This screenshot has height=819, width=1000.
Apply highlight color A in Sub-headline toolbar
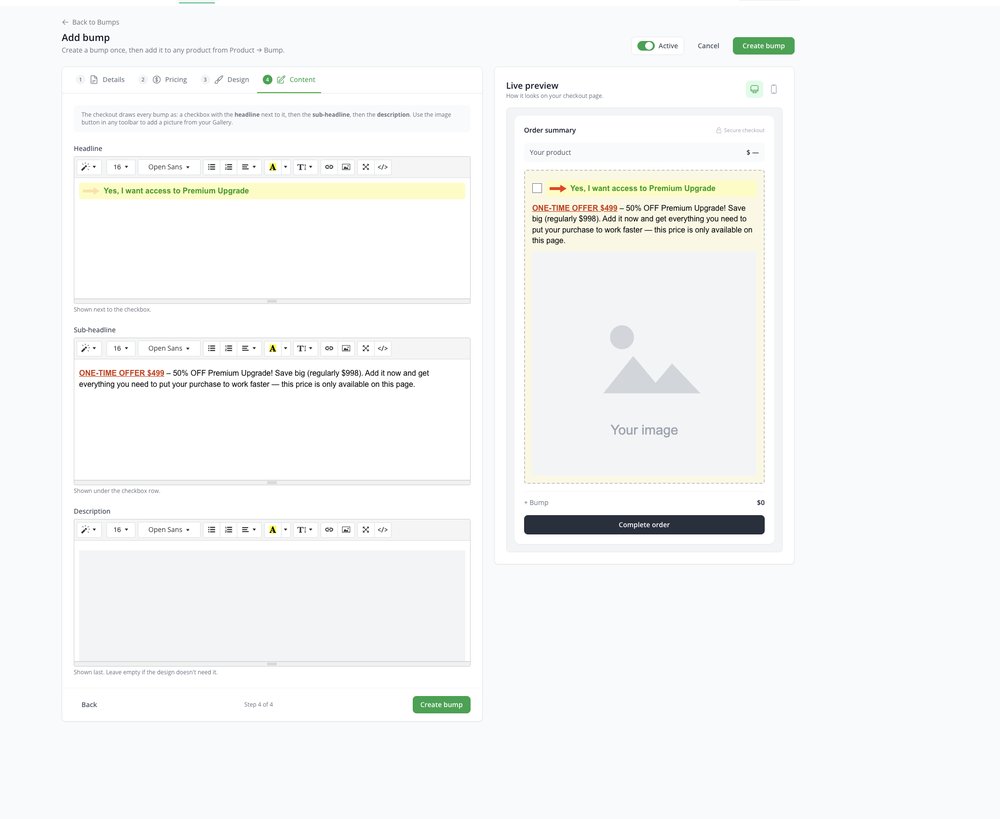pos(272,348)
